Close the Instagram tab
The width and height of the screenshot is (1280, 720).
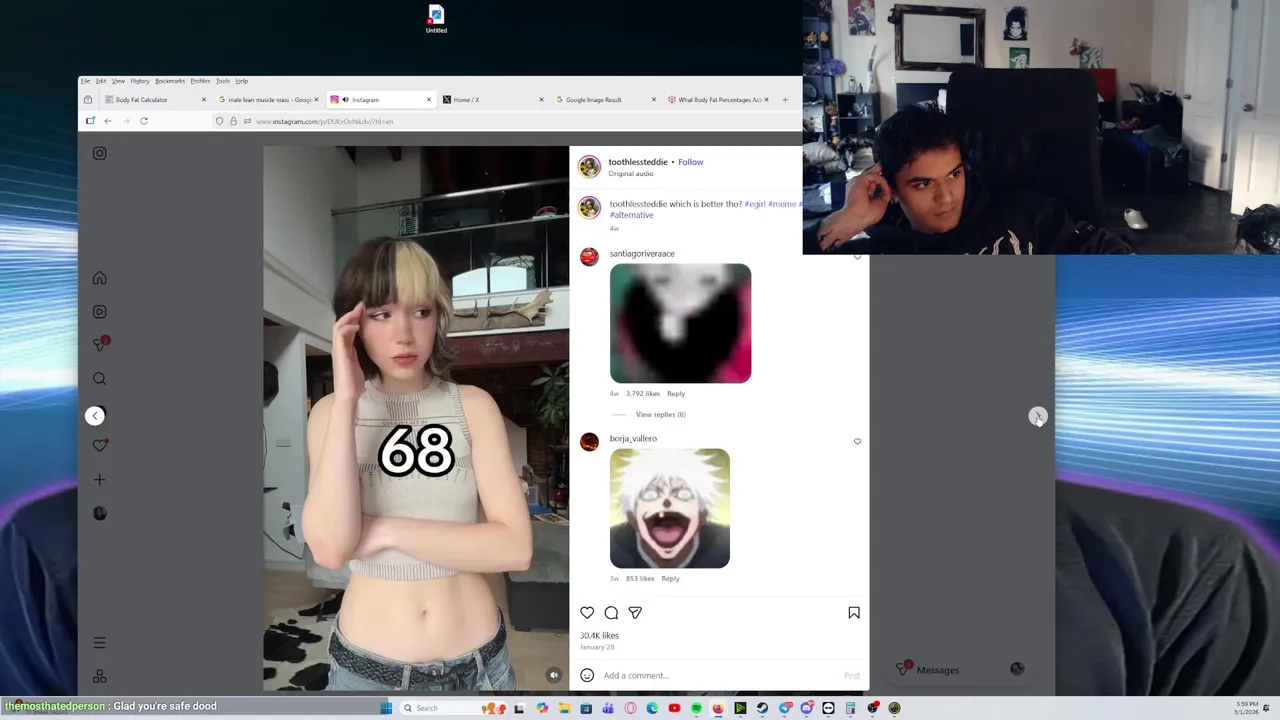429,100
